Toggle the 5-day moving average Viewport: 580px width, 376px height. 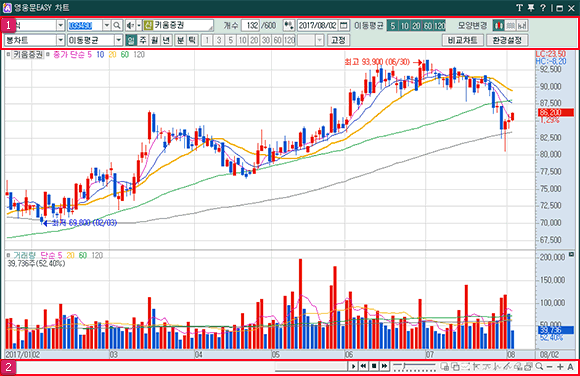393,26
